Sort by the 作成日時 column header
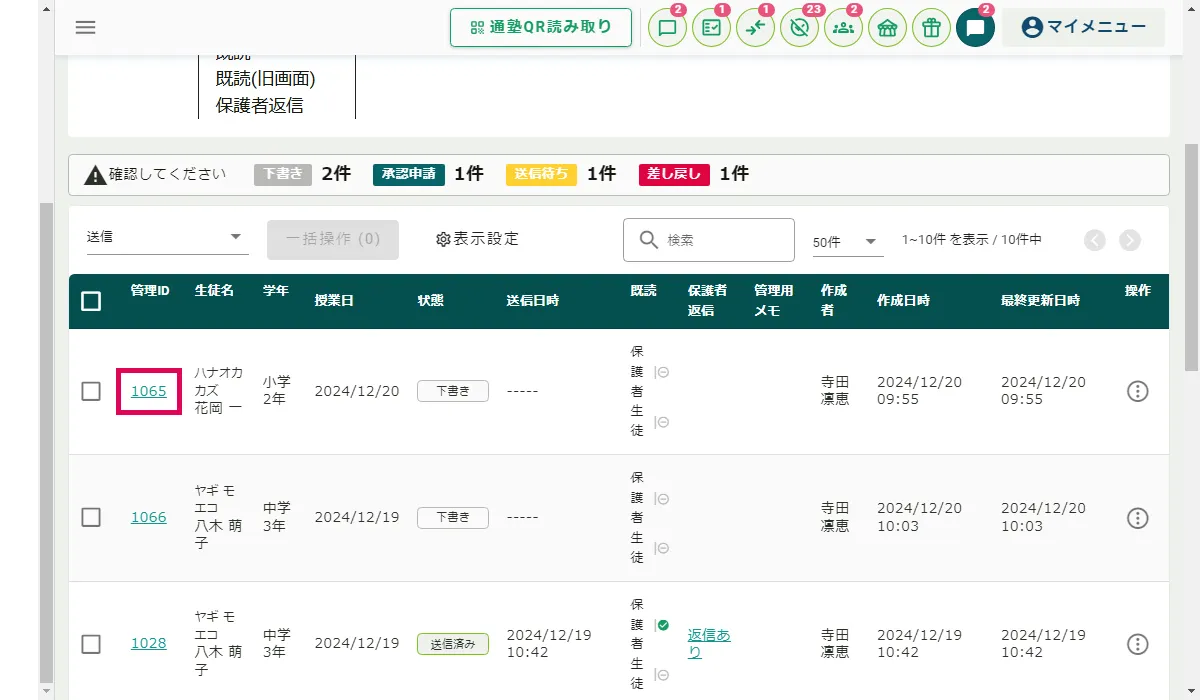 [904, 300]
